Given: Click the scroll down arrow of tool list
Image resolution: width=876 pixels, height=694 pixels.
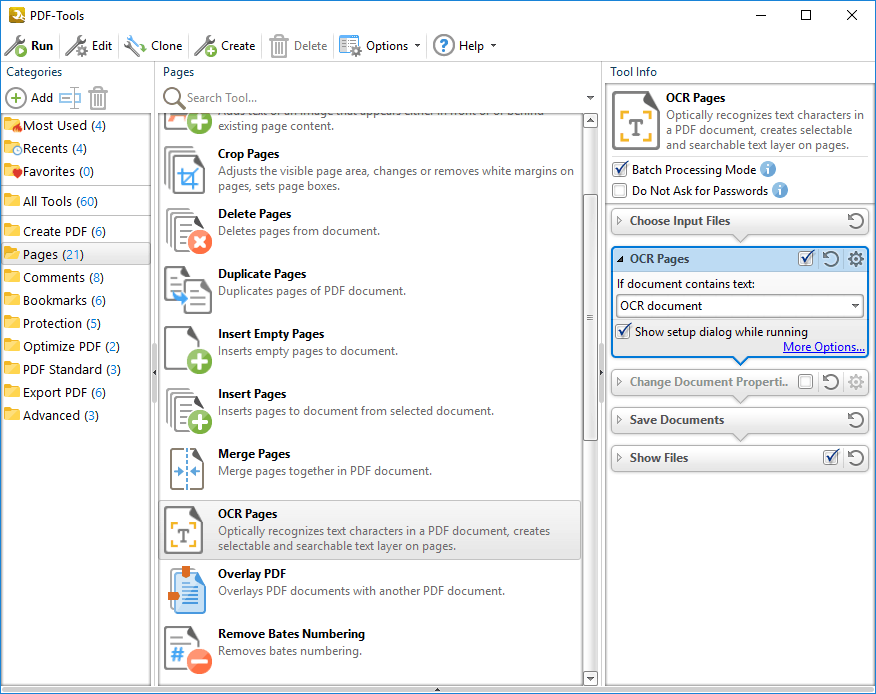Looking at the screenshot, I should [591, 678].
